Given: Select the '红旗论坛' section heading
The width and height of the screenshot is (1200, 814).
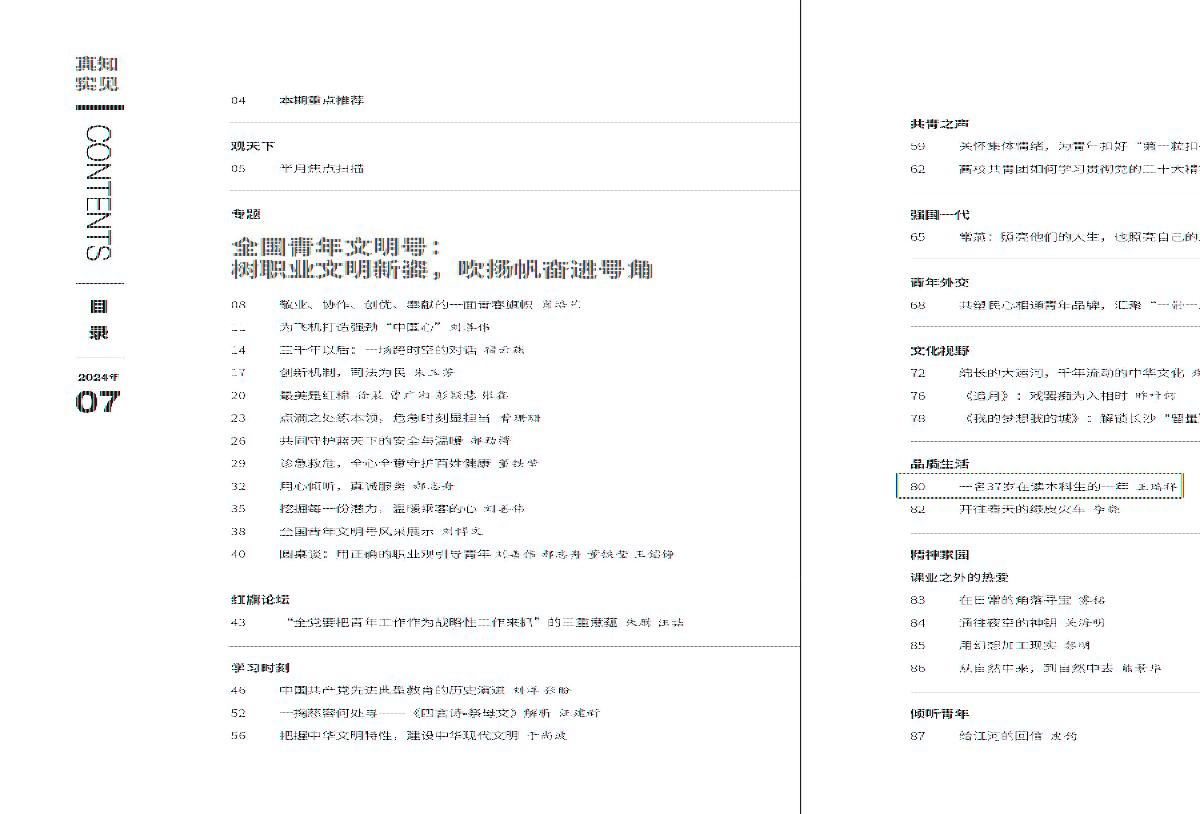Looking at the screenshot, I should 260,600.
